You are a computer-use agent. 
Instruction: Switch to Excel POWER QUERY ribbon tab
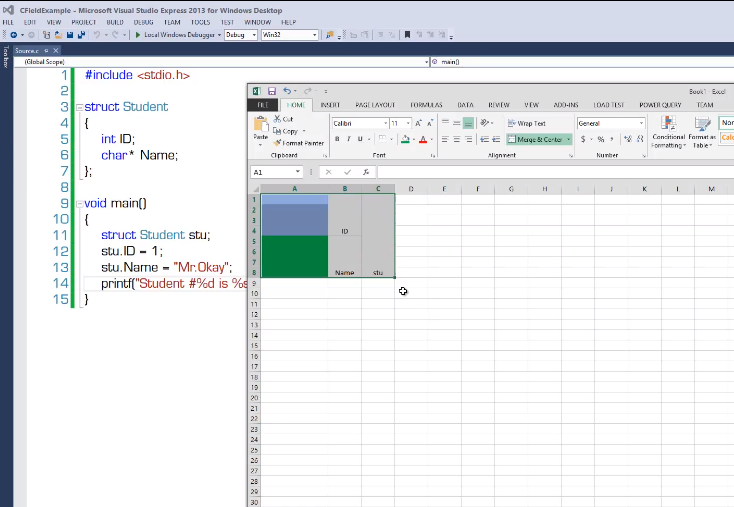[660, 105]
